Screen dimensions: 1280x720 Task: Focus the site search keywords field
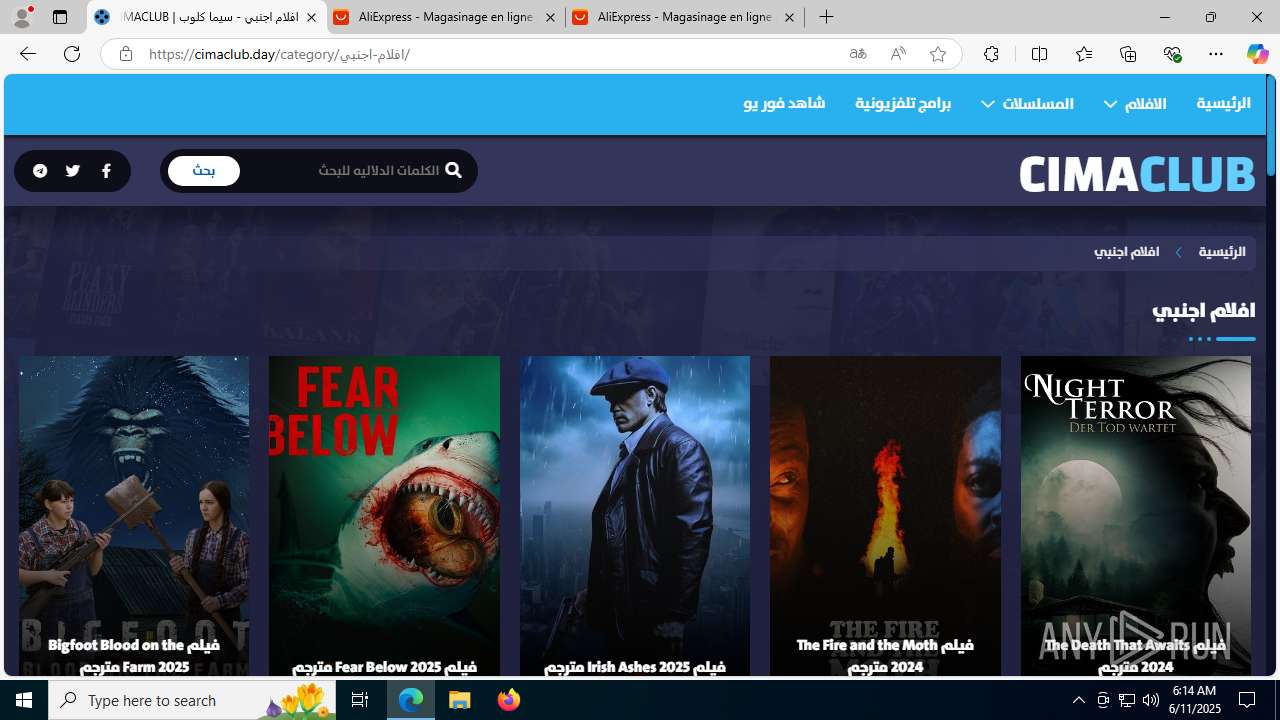pyautogui.click(x=345, y=171)
